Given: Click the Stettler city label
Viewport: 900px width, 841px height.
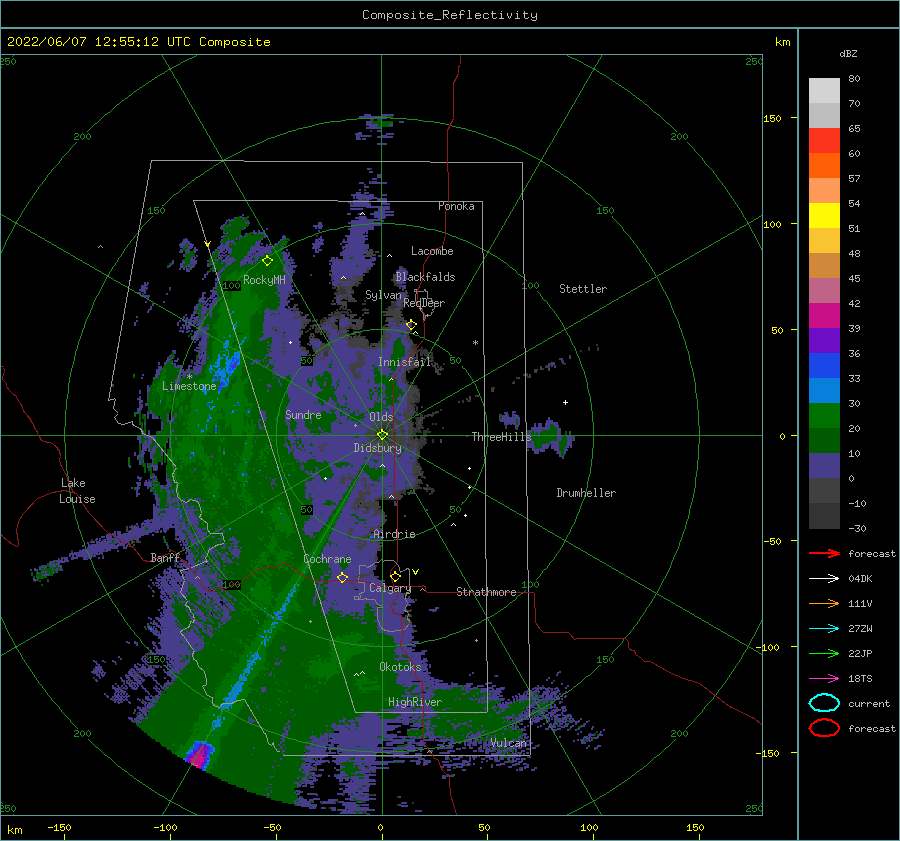Looking at the screenshot, I should click(583, 289).
